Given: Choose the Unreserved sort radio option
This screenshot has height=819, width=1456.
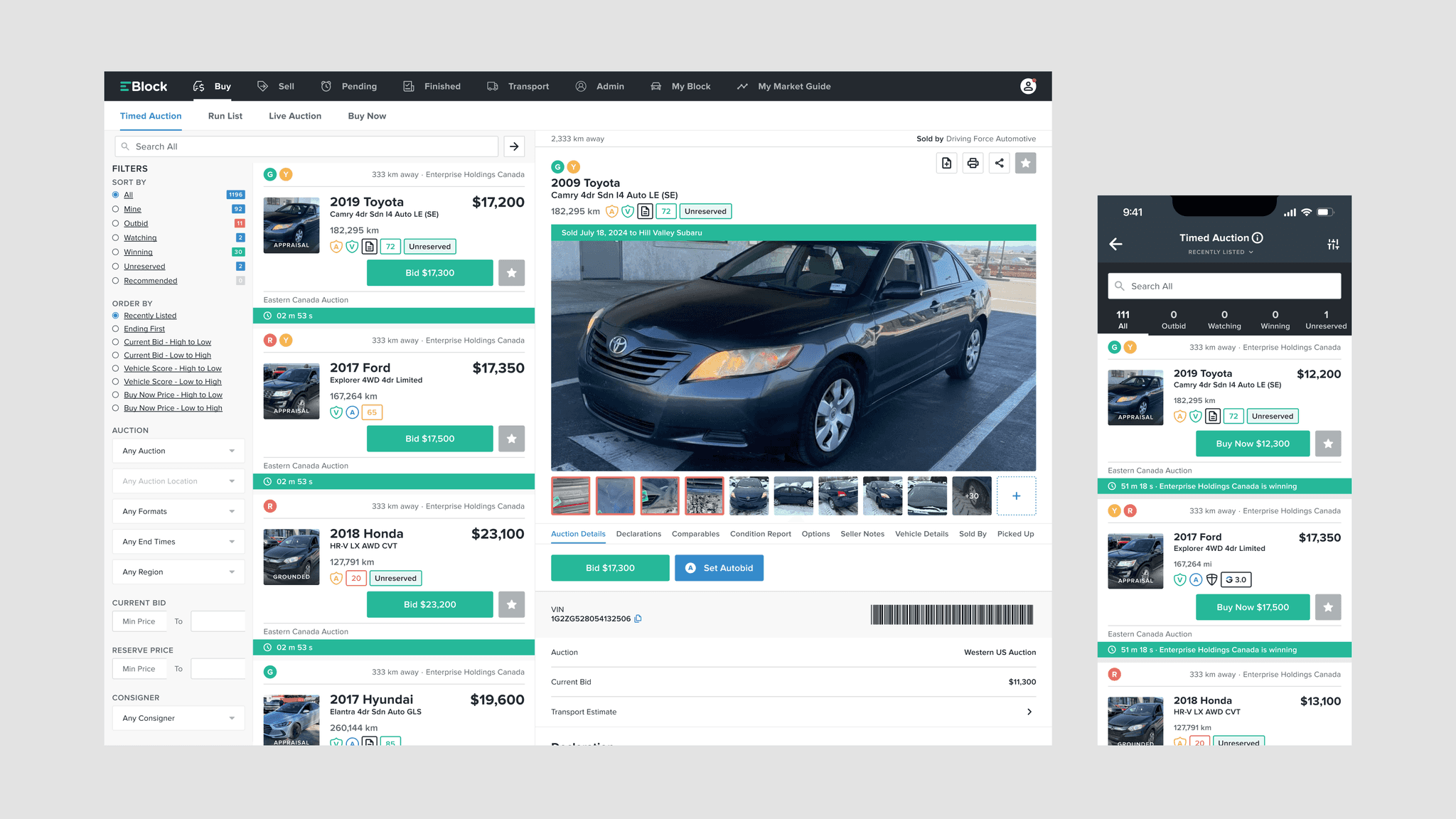Looking at the screenshot, I should 115,267.
